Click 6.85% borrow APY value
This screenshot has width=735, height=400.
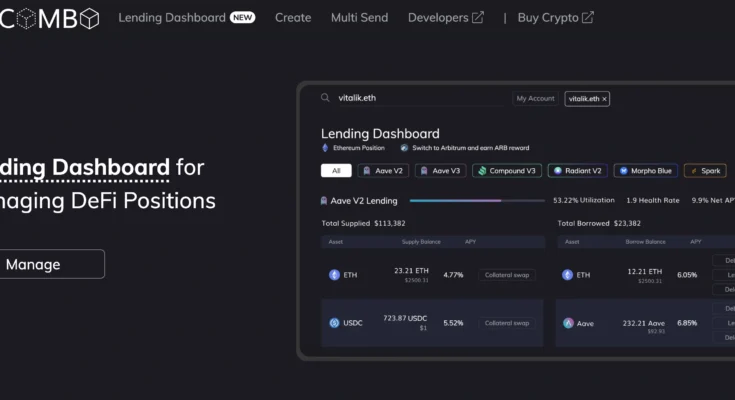coord(687,323)
